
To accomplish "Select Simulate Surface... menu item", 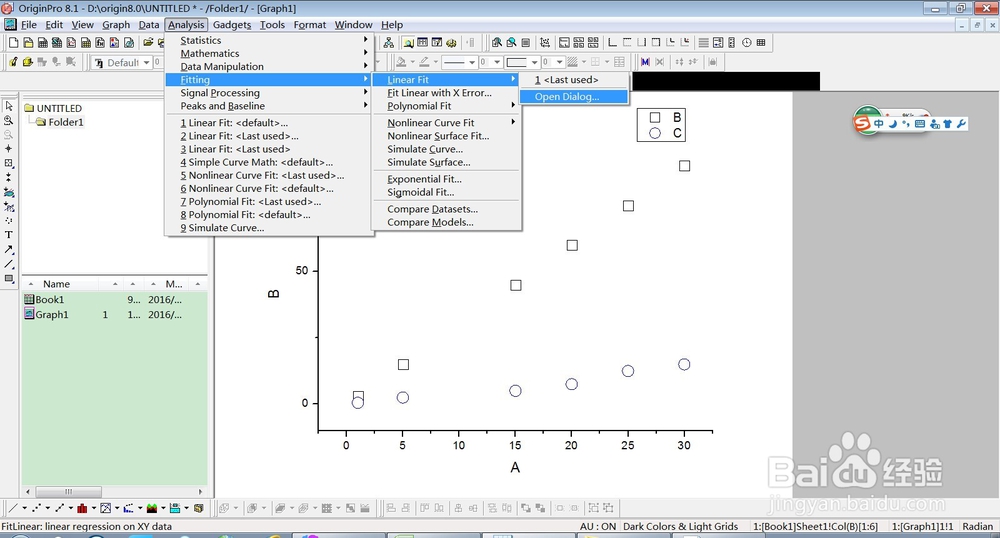I will click(x=446, y=162).
